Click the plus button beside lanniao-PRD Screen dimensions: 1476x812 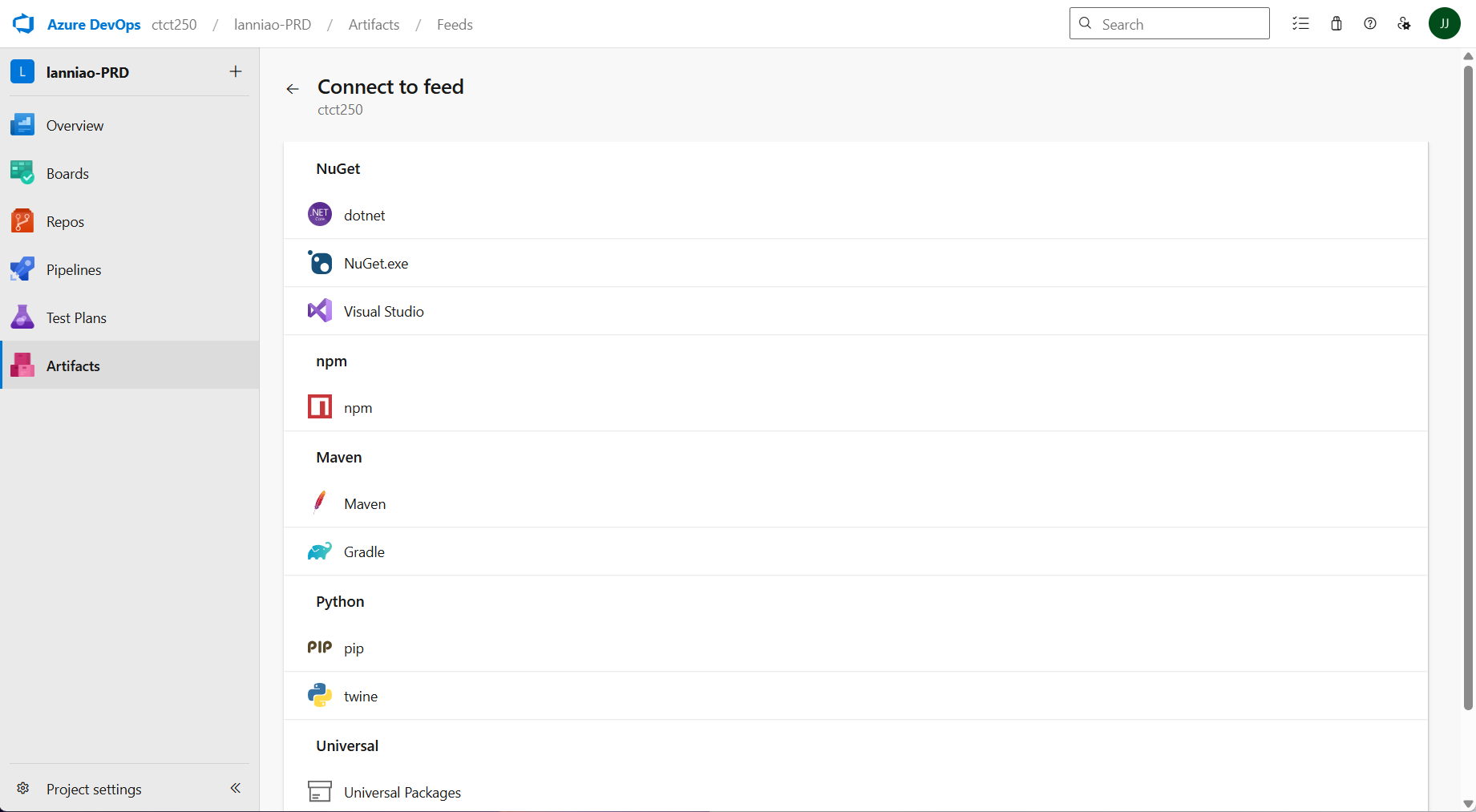236,72
